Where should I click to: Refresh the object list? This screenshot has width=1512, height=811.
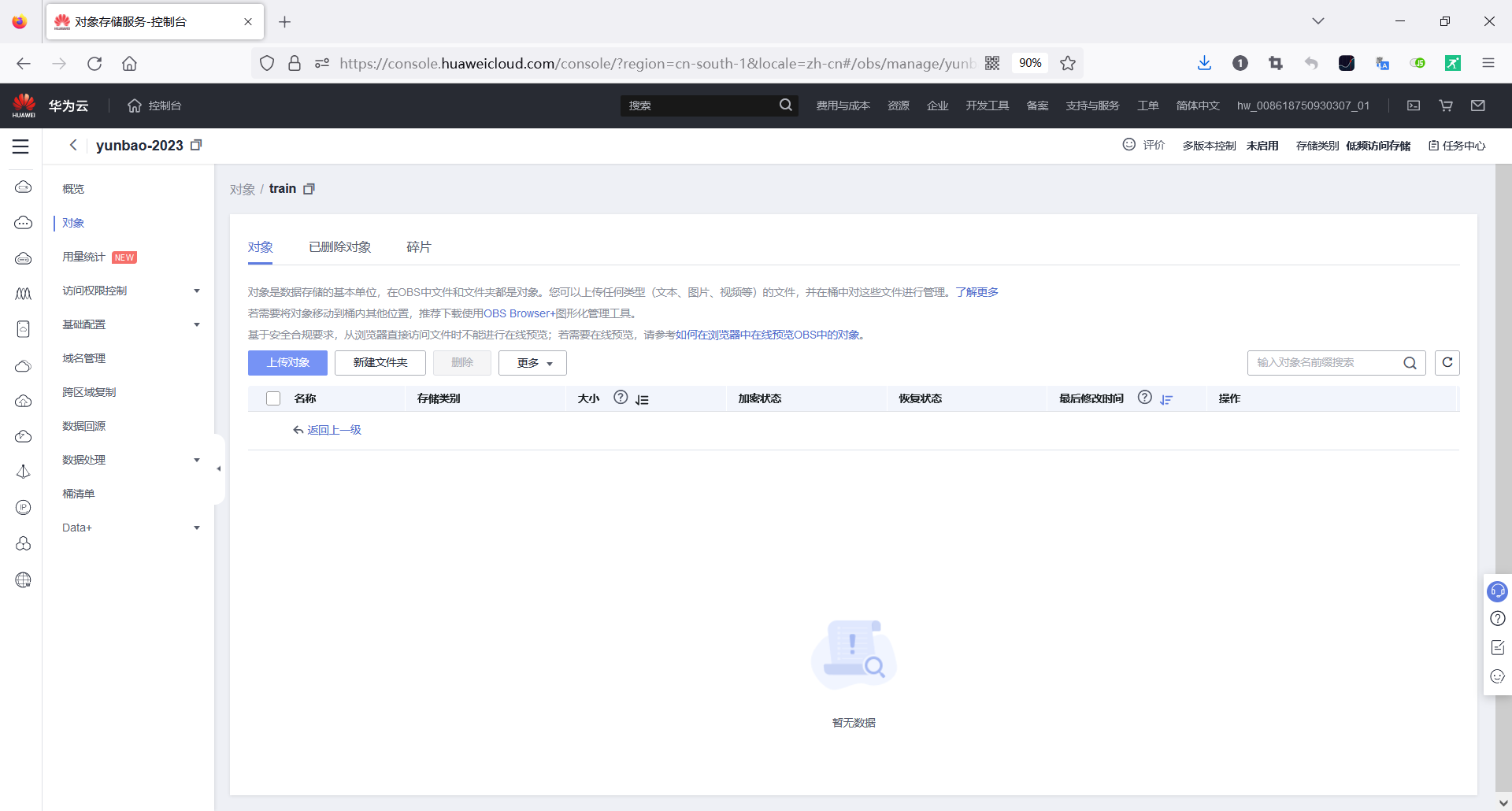pos(1447,362)
